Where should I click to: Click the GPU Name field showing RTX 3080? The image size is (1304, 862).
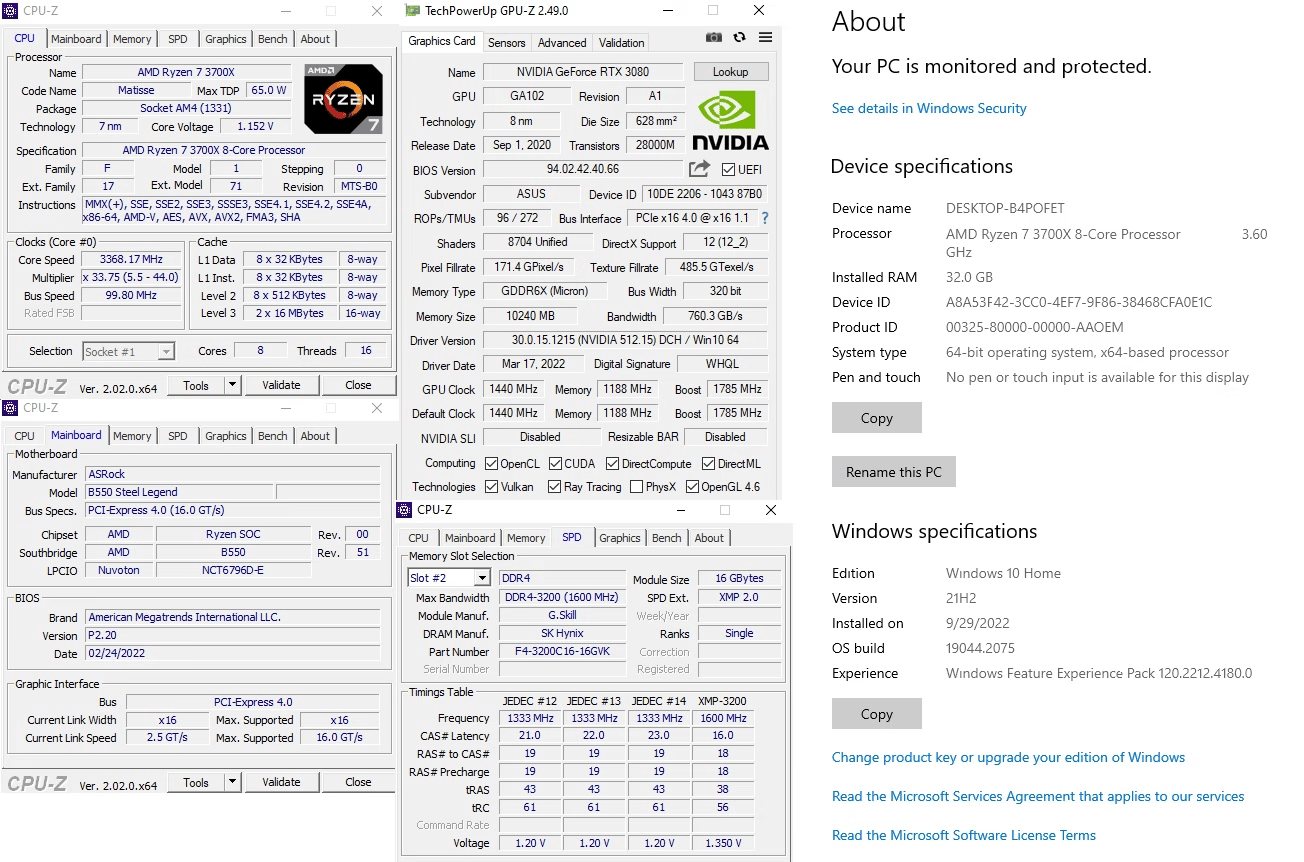click(x=582, y=72)
